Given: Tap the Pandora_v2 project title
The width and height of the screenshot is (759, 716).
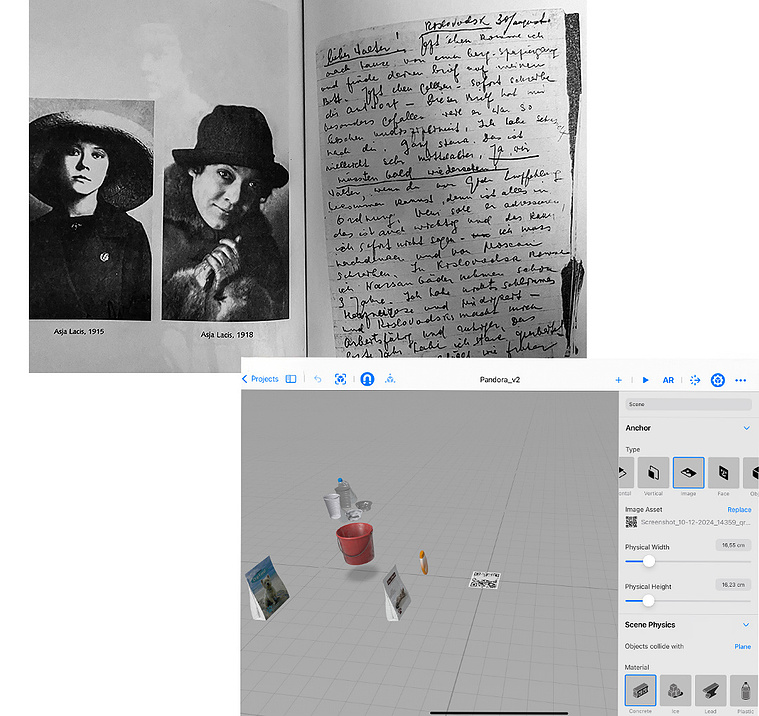Looking at the screenshot, I should coord(500,380).
